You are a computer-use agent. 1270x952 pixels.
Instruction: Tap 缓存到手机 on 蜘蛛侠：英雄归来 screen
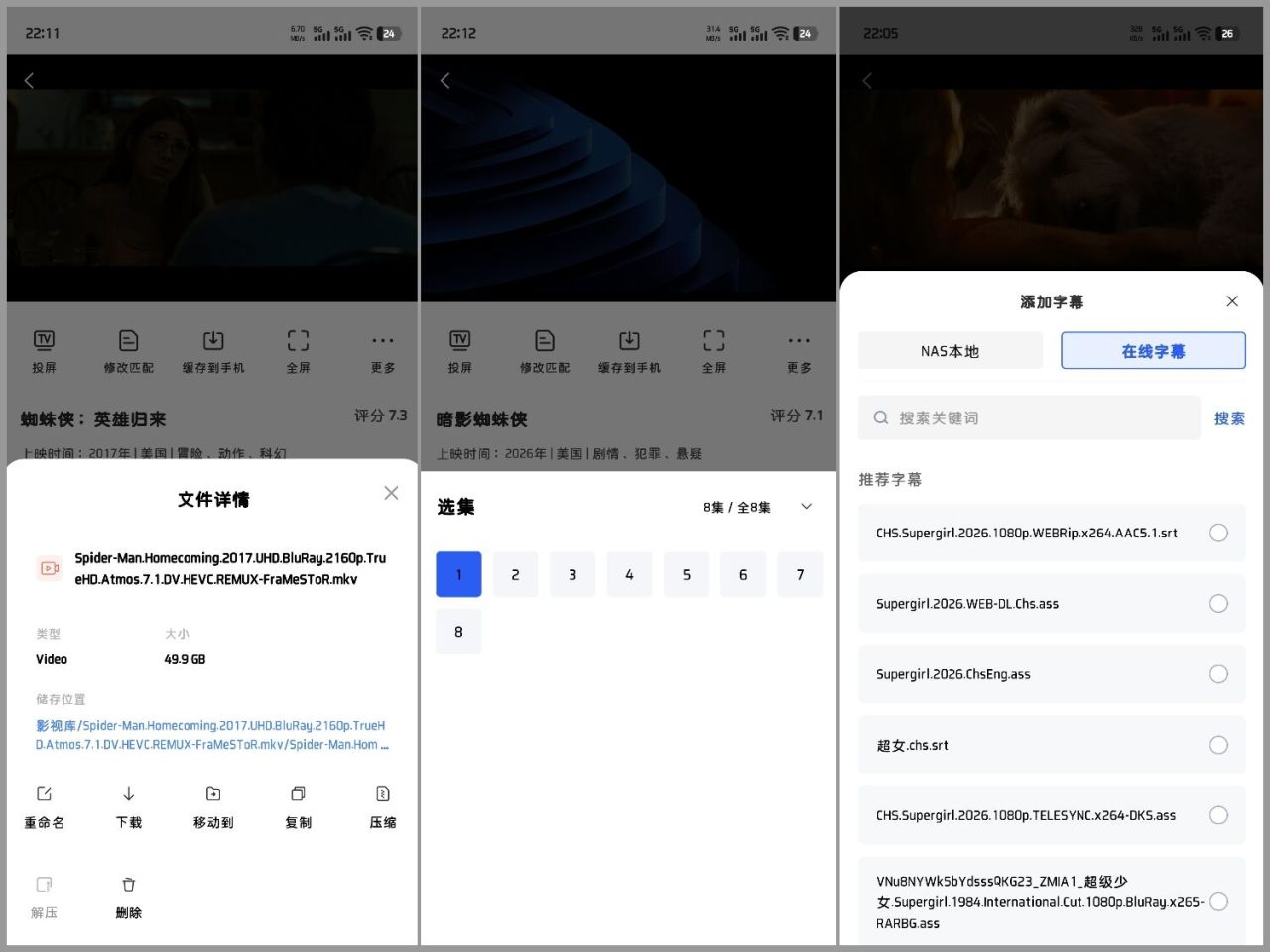(x=213, y=341)
